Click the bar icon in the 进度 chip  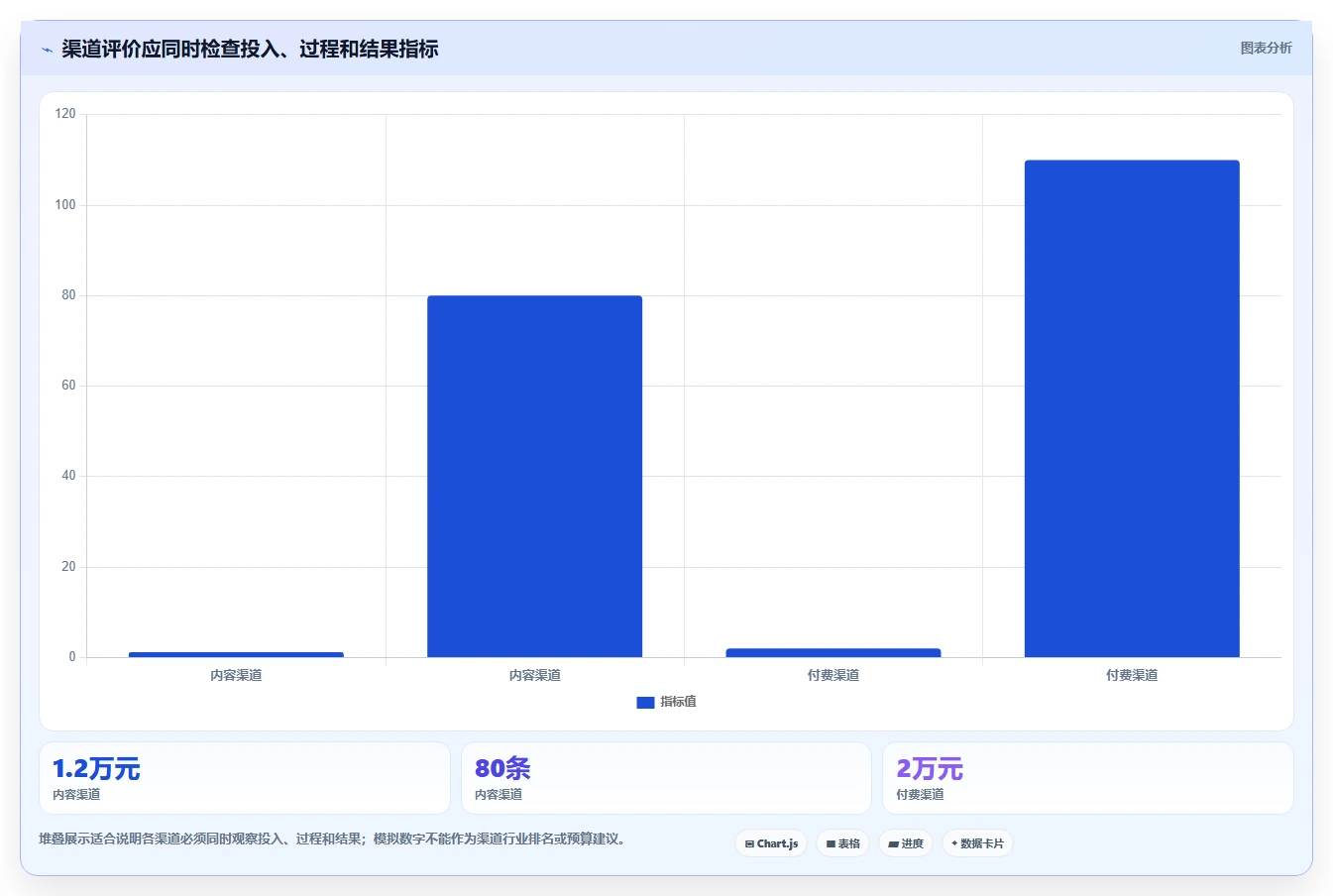click(893, 844)
